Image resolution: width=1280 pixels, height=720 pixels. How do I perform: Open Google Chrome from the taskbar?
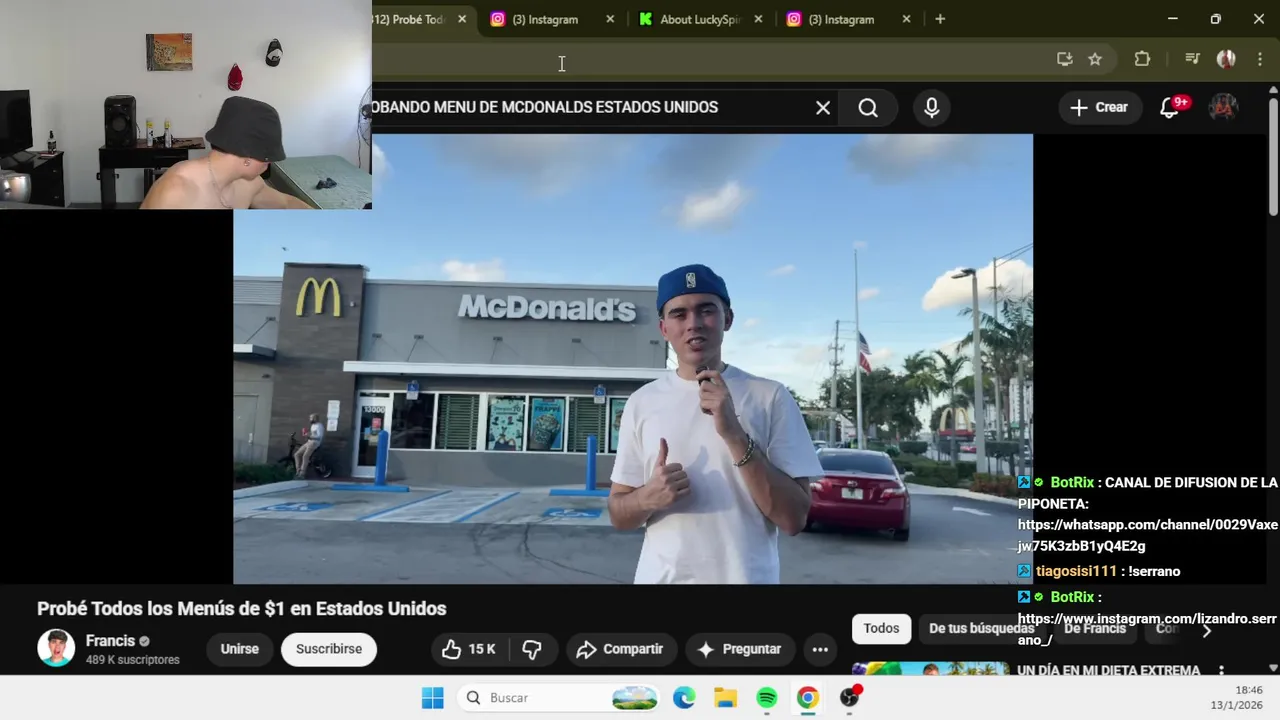[x=807, y=698]
